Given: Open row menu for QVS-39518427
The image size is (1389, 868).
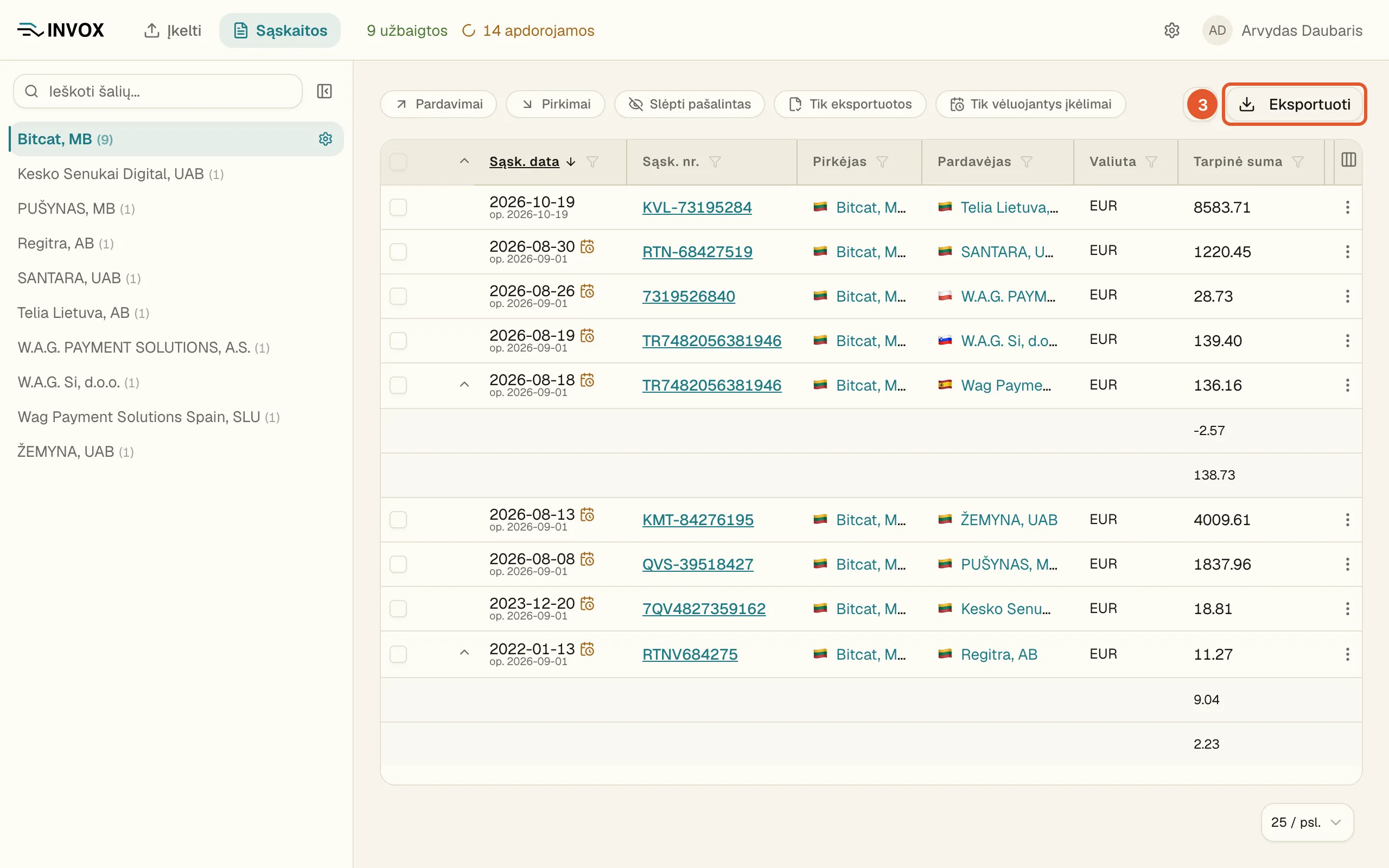Looking at the screenshot, I should (x=1347, y=564).
